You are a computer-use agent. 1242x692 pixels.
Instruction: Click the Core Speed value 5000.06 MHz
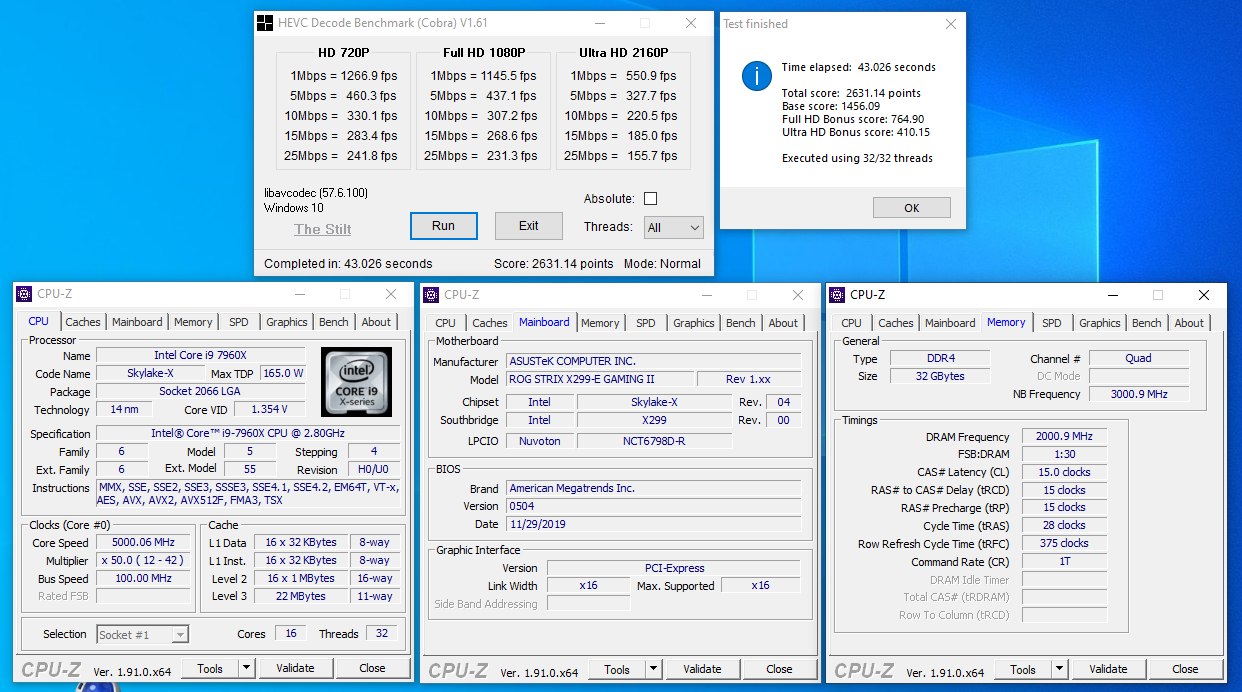click(143, 542)
